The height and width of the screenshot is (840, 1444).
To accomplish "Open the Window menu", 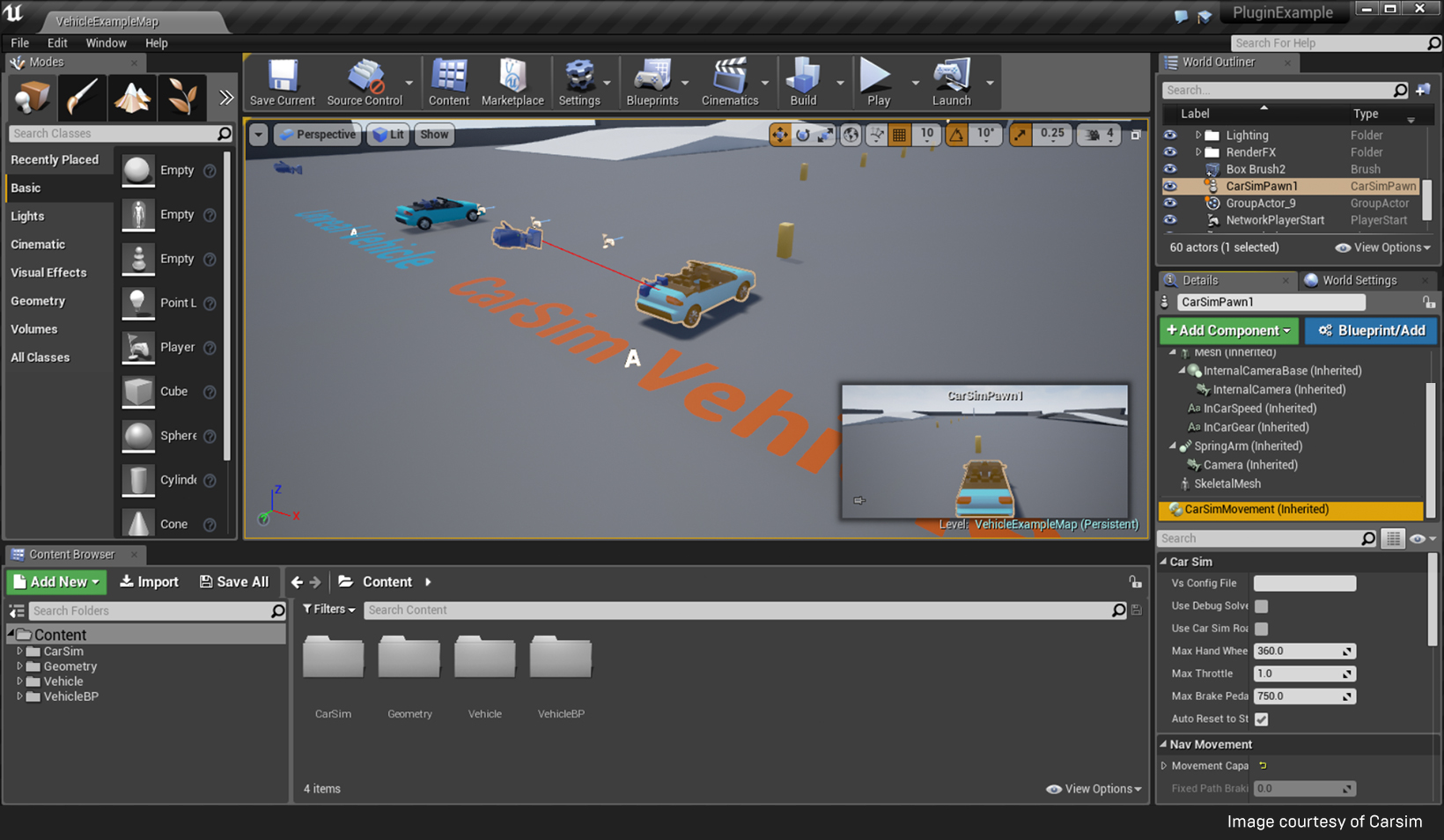I will coord(106,42).
